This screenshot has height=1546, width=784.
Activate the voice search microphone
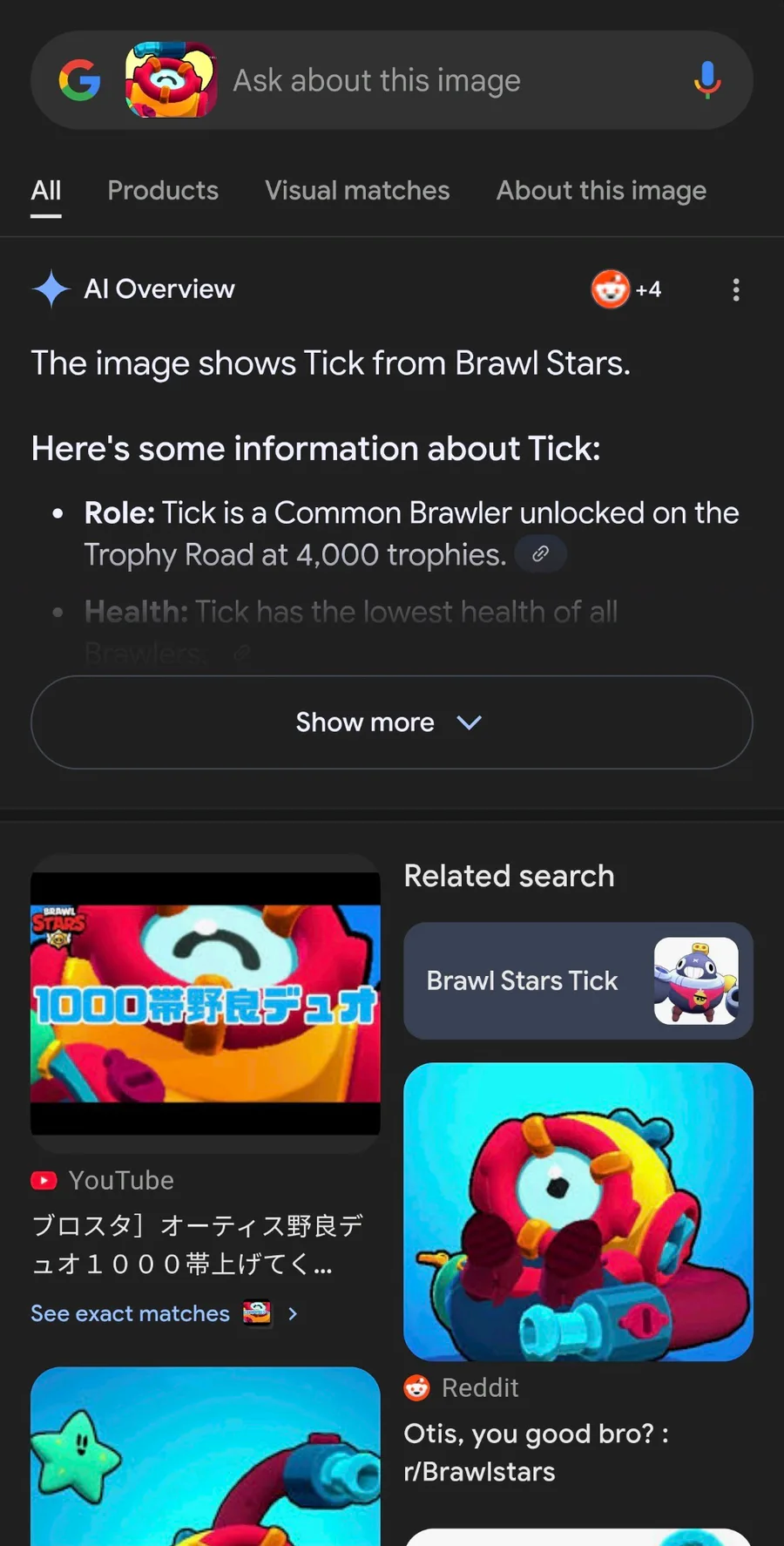tap(707, 80)
